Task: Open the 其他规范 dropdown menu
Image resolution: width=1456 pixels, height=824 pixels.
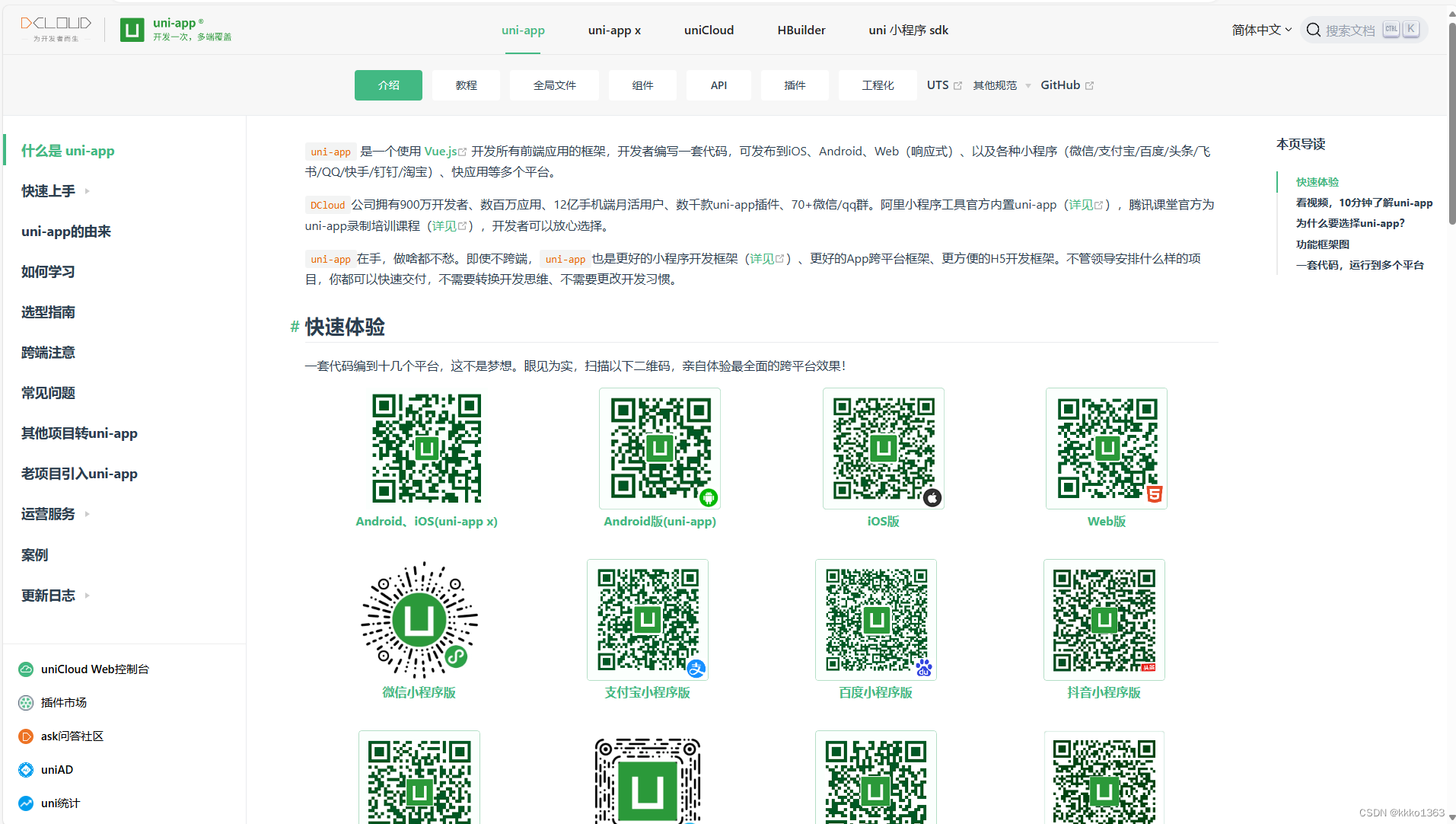Action: click(x=1002, y=85)
